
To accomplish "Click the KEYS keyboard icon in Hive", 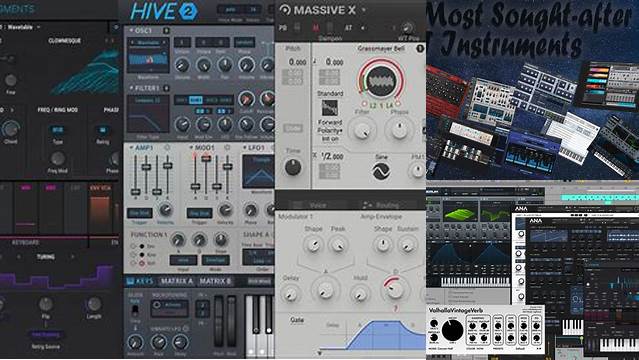I will pyautogui.click(x=130, y=281).
